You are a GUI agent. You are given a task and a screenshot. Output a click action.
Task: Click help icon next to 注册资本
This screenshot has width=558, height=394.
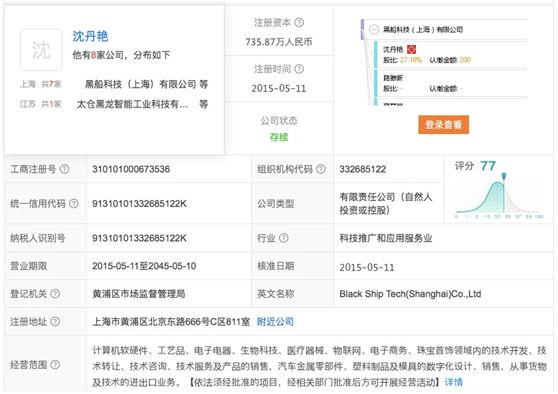[299, 23]
